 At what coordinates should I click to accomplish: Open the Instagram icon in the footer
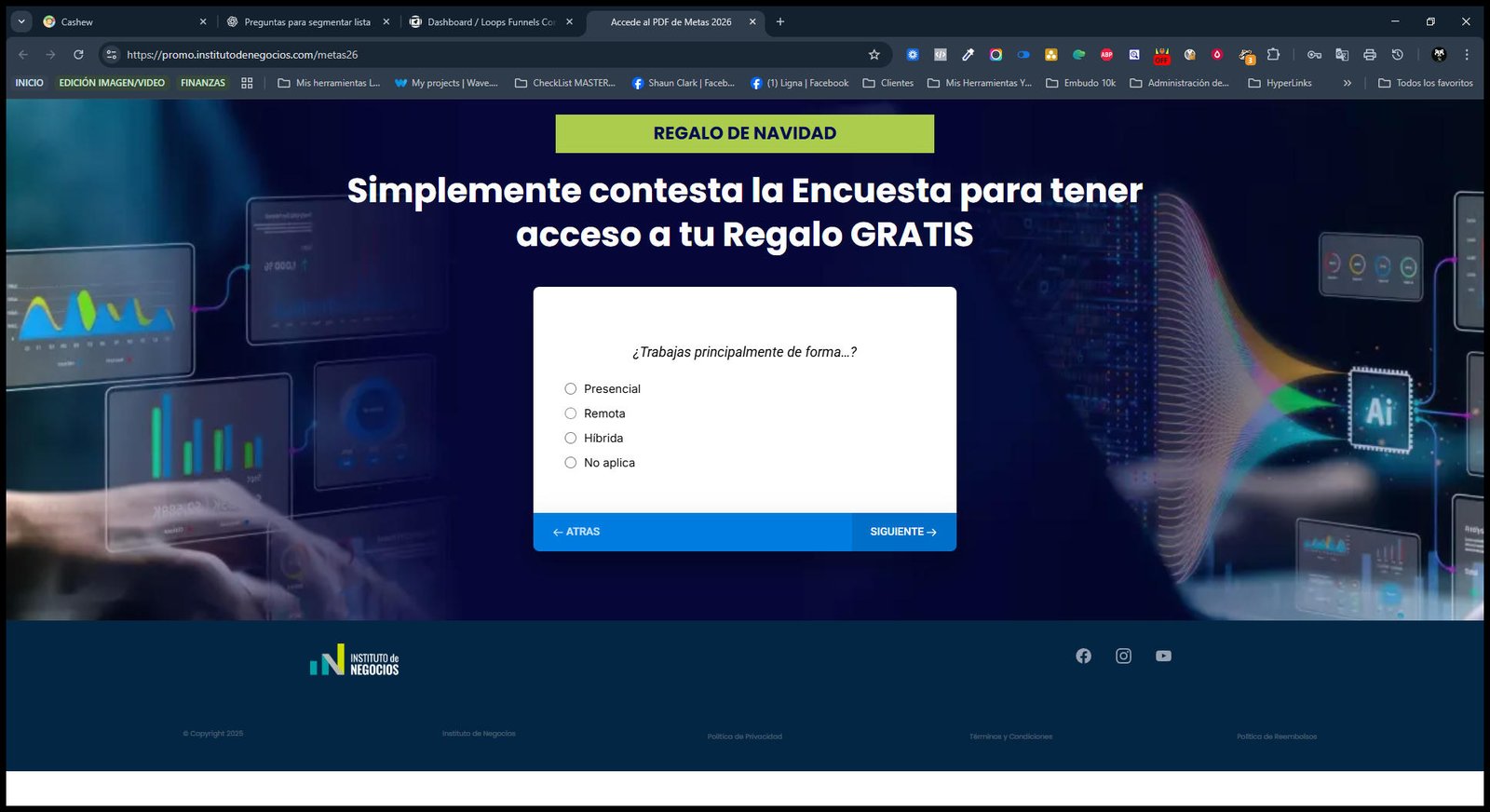click(x=1123, y=656)
